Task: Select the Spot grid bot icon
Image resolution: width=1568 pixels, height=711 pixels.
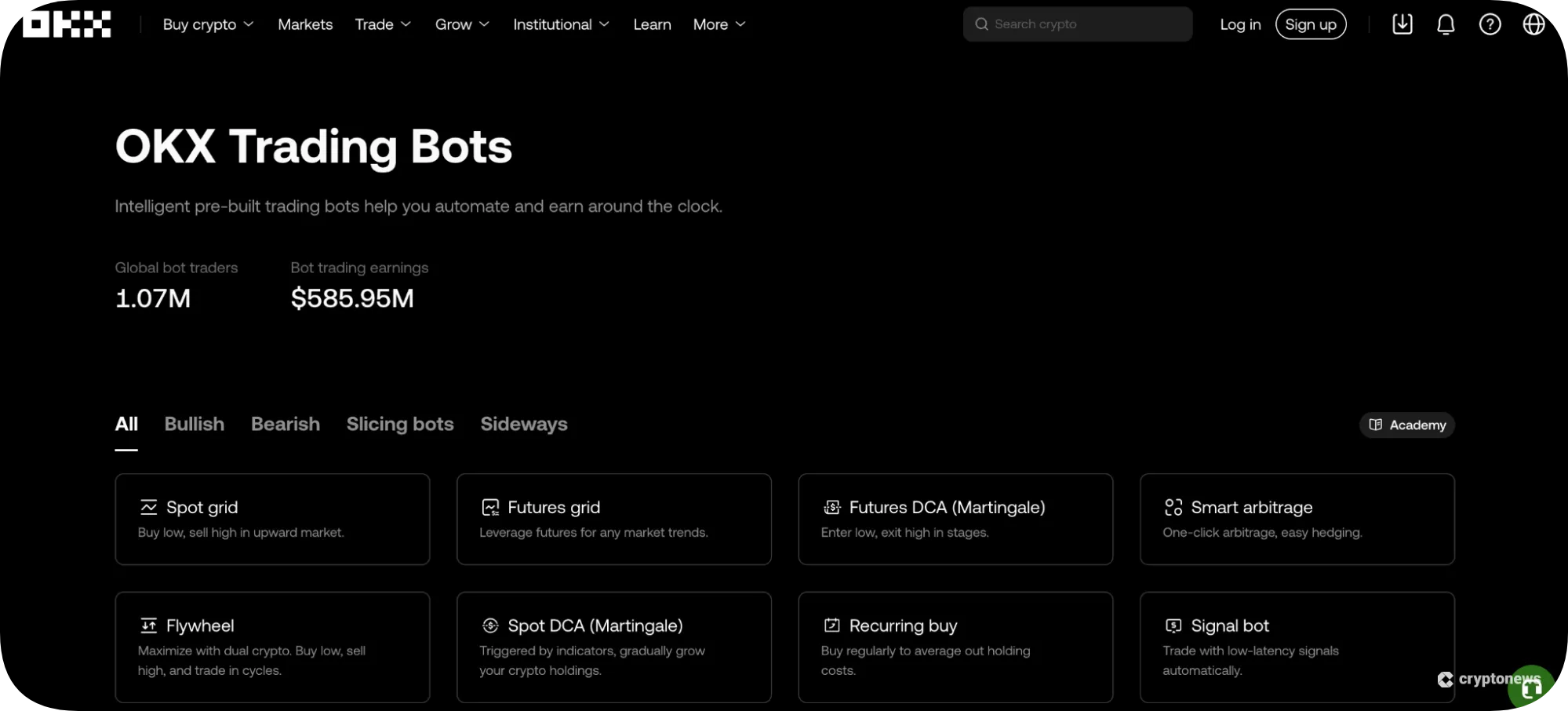Action: point(149,507)
